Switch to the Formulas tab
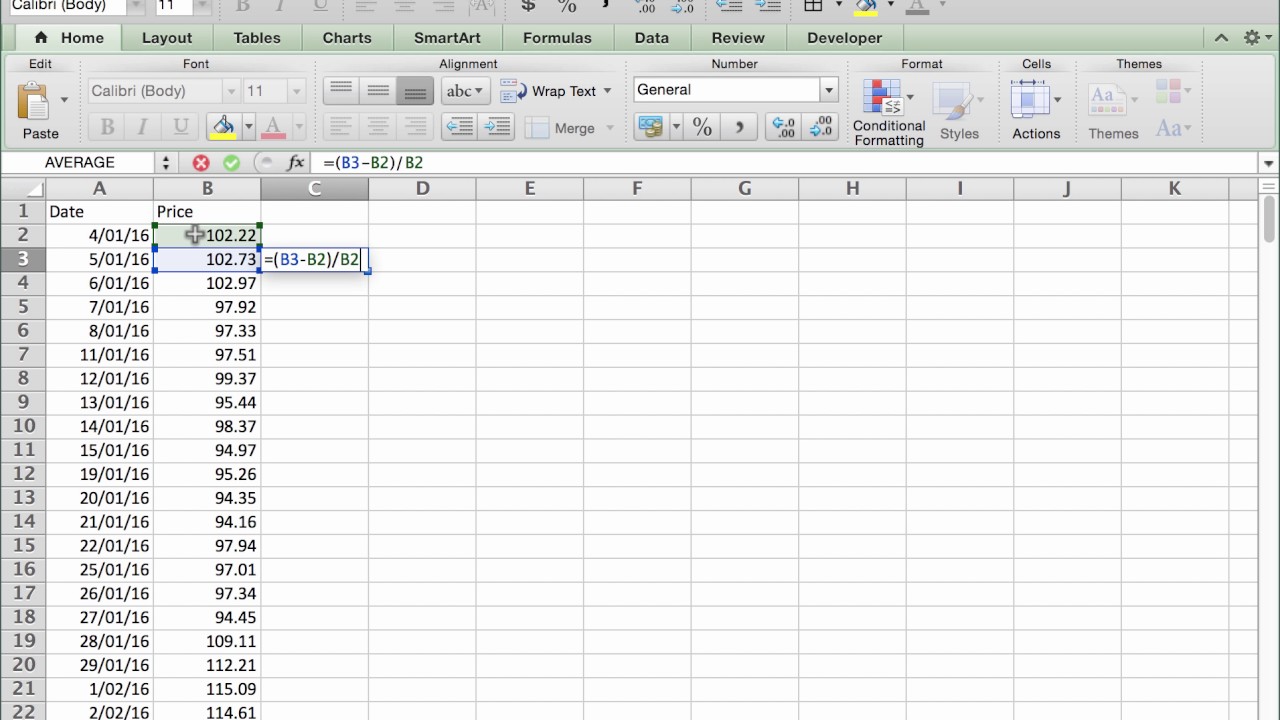Viewport: 1280px width, 720px height. [x=557, y=38]
